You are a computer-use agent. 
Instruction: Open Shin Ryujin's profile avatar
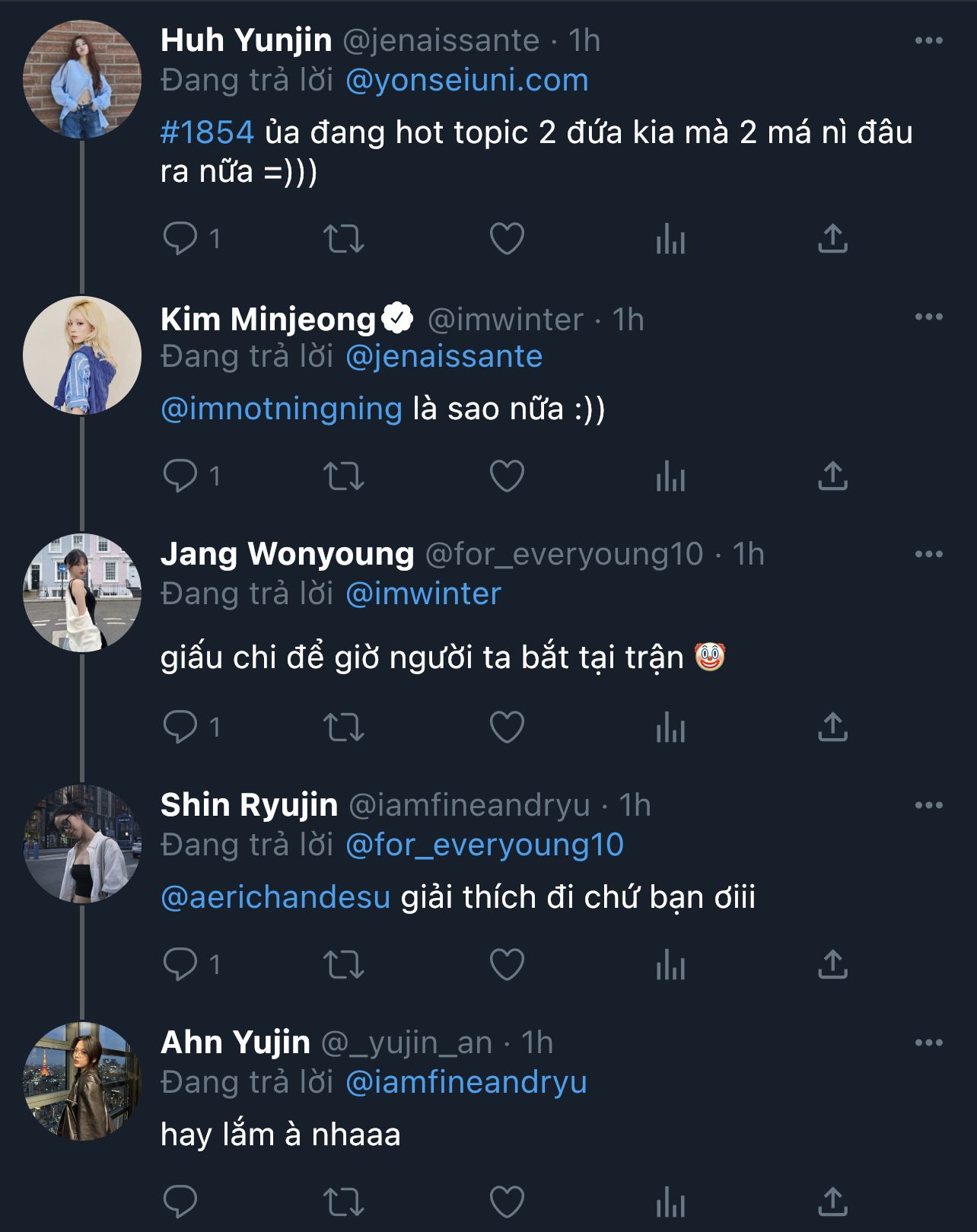[82, 844]
